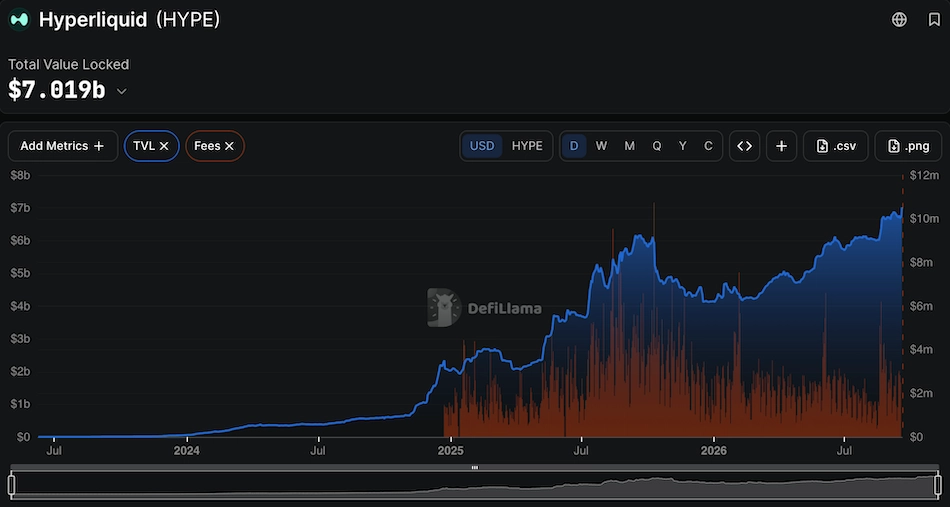Click the 2024 x-axis label
The height and width of the screenshot is (507, 950).
pyautogui.click(x=187, y=451)
